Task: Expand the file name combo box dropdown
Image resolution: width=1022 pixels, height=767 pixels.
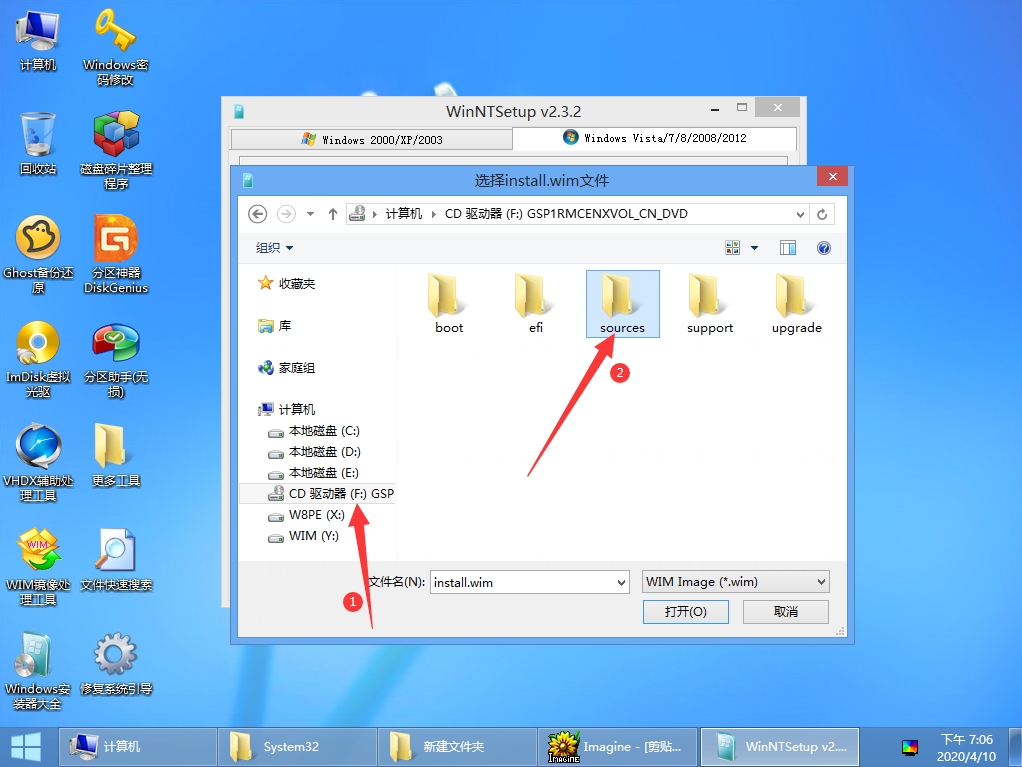Action: tap(619, 582)
